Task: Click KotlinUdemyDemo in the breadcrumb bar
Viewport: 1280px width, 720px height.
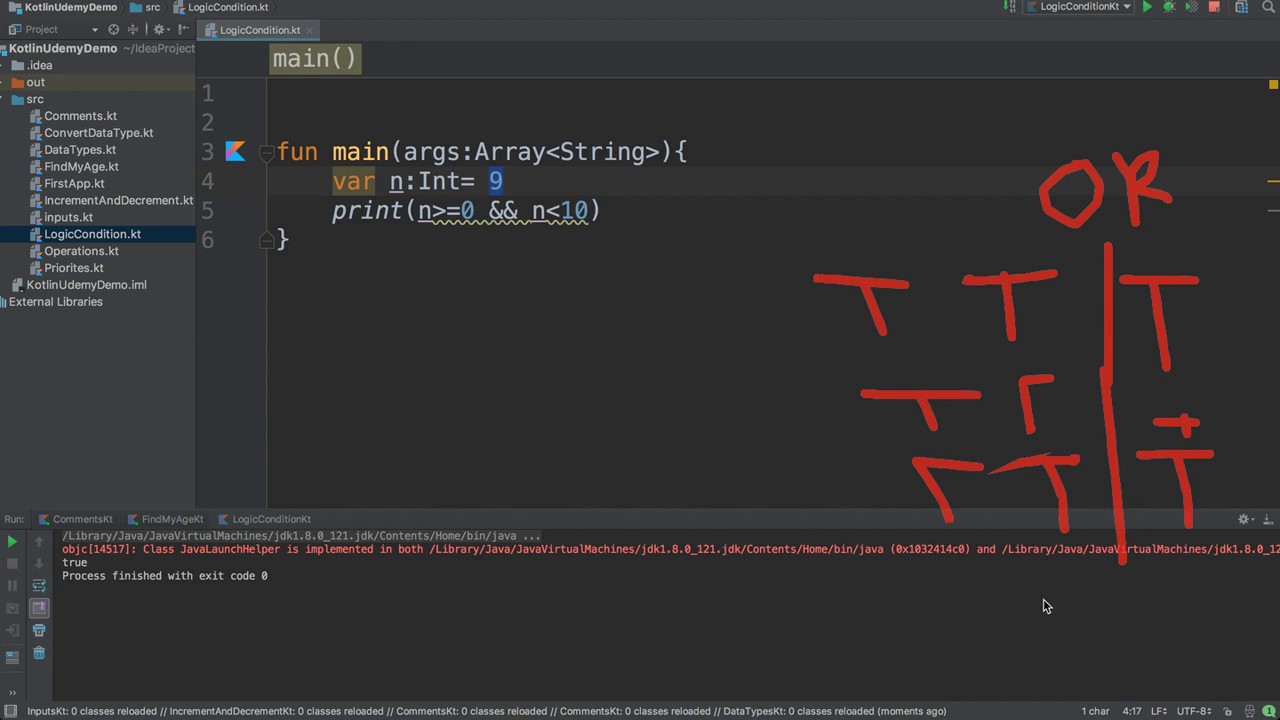Action: [62, 7]
